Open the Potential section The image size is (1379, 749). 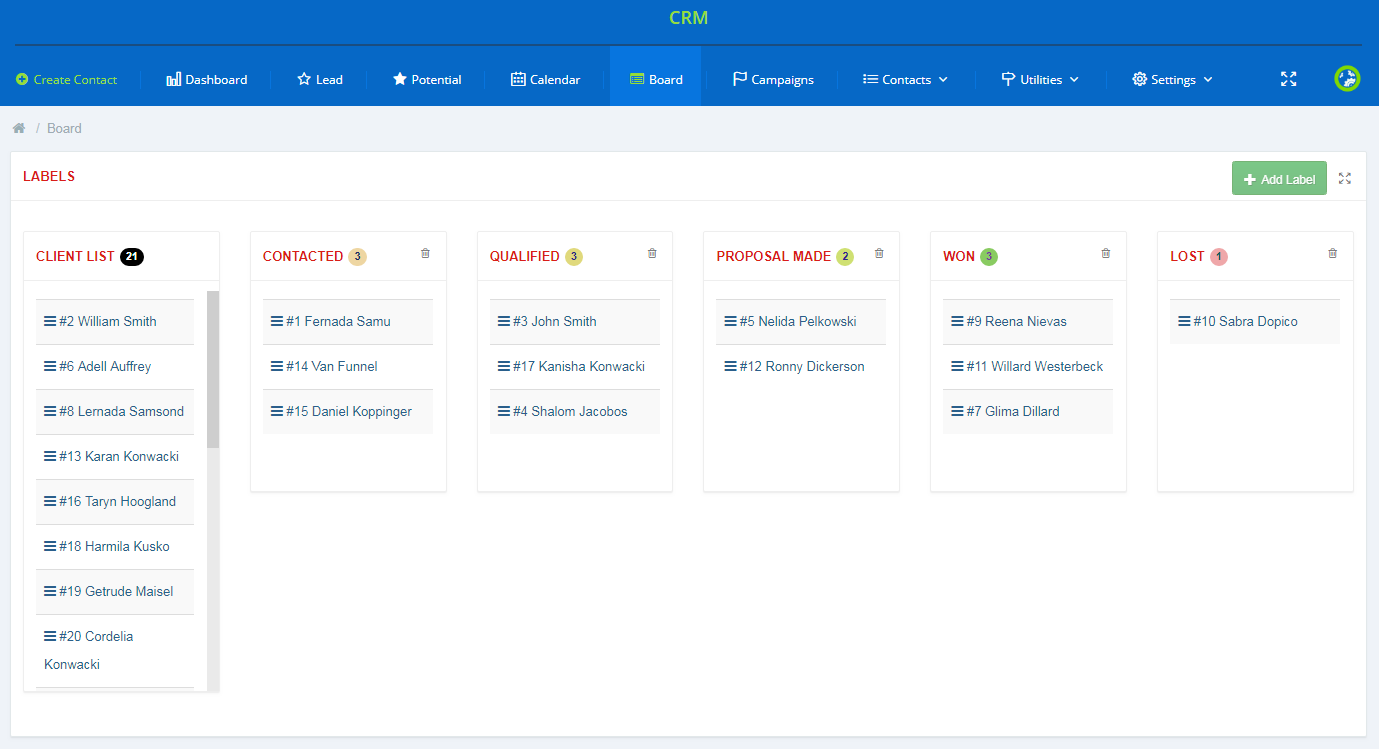click(x=427, y=79)
